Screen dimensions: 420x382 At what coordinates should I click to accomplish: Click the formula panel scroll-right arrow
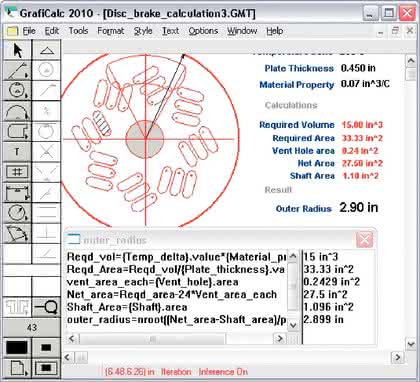280,339
